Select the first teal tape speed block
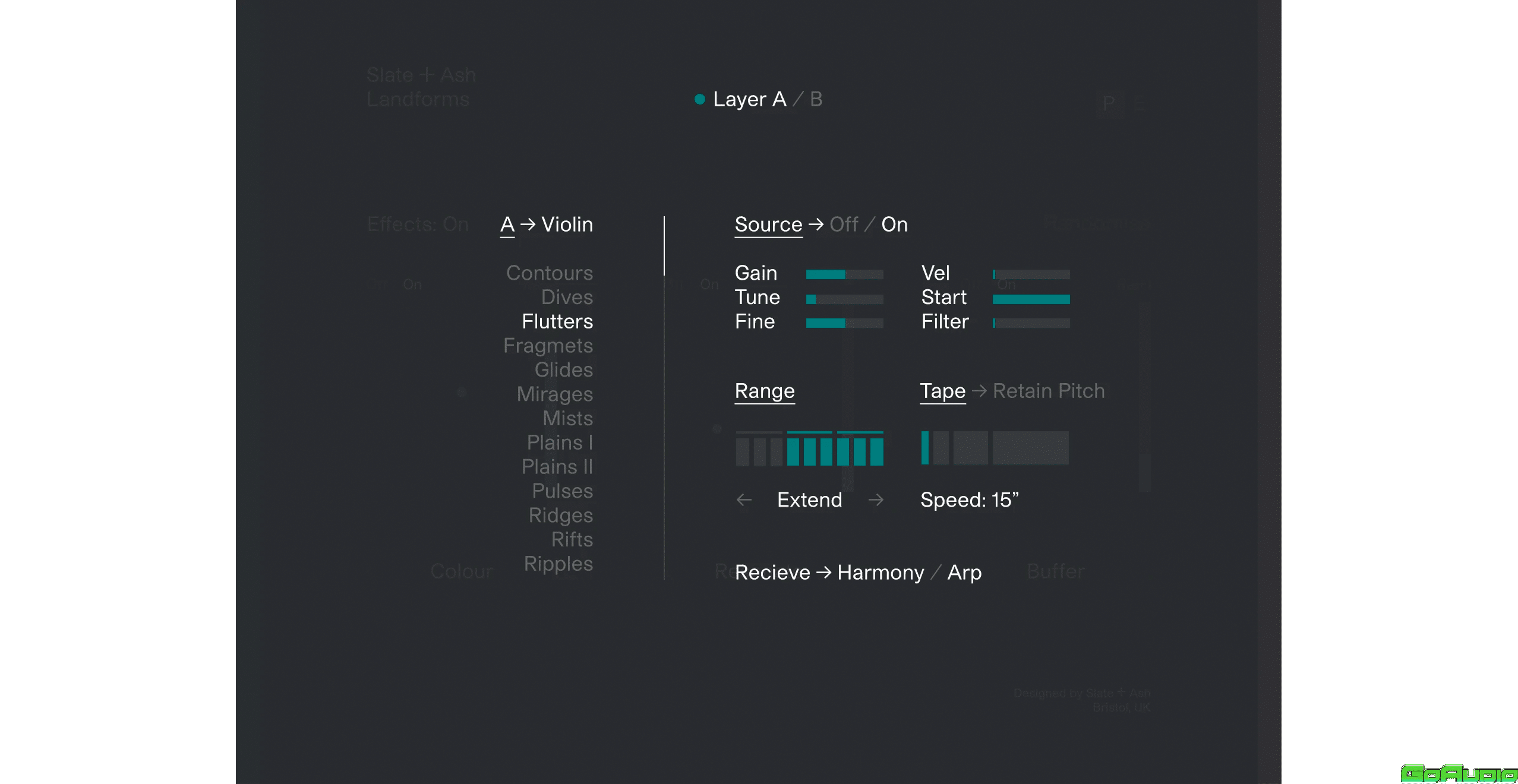This screenshot has height=784, width=1518. pos(925,448)
